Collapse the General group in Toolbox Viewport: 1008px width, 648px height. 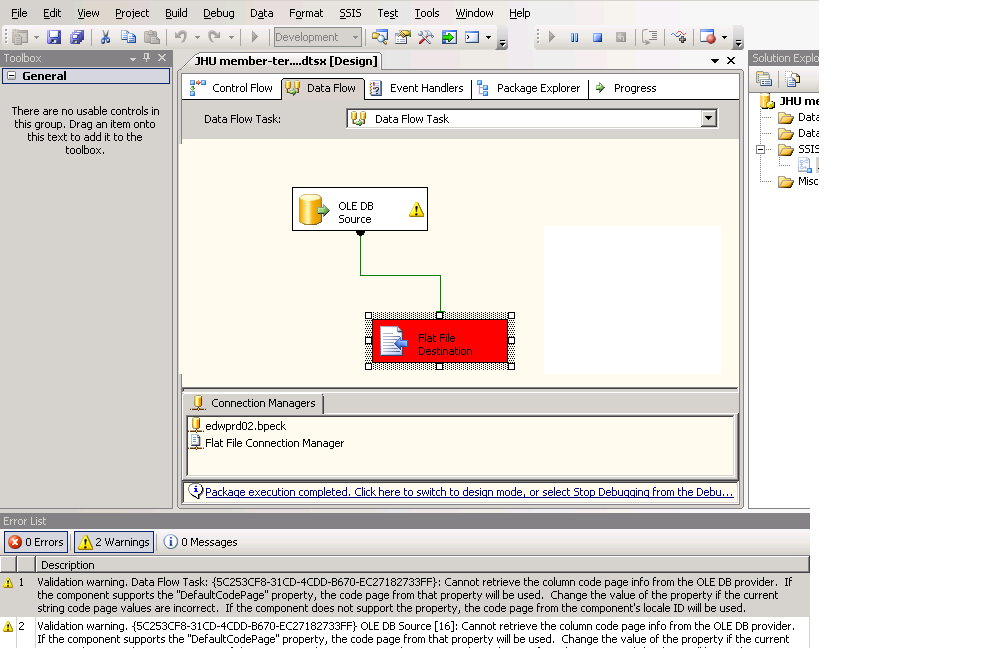click(11, 76)
